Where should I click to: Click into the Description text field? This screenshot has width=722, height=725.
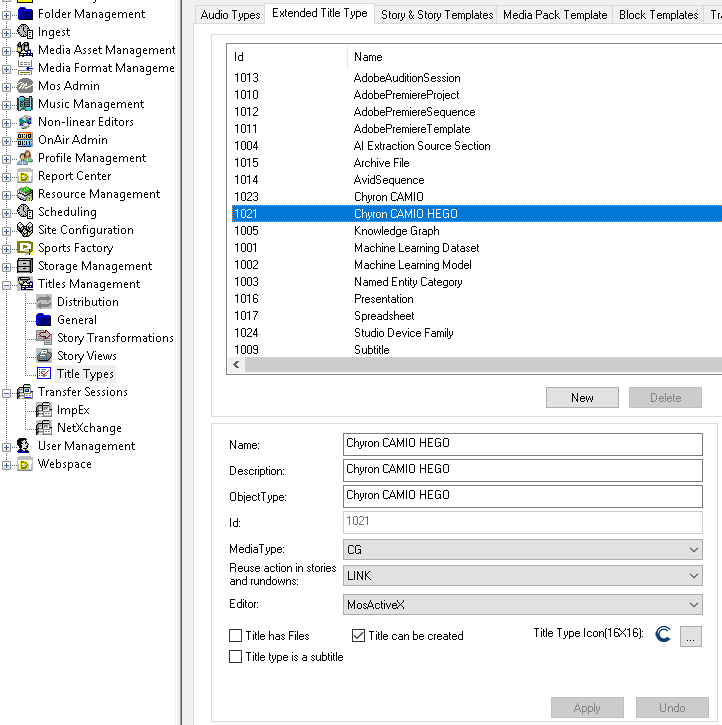tap(522, 470)
